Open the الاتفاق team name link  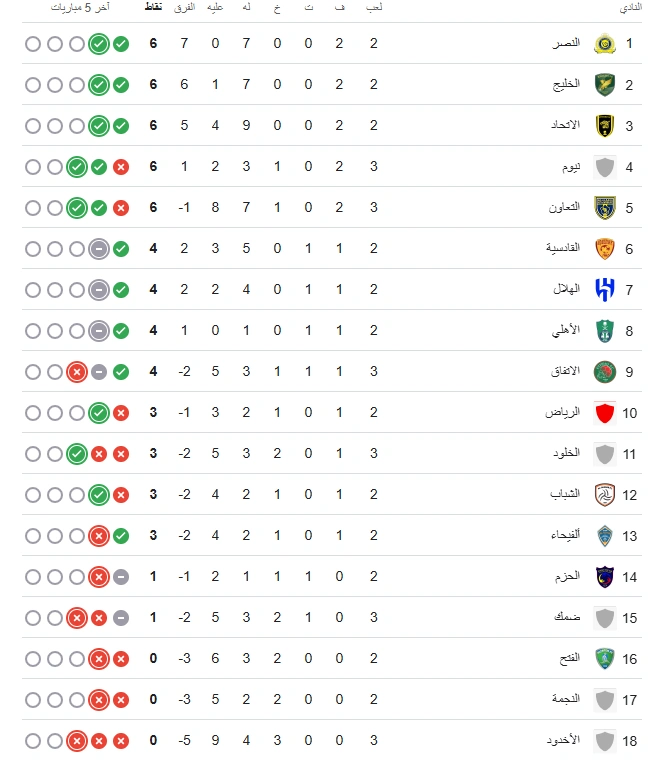click(565, 371)
